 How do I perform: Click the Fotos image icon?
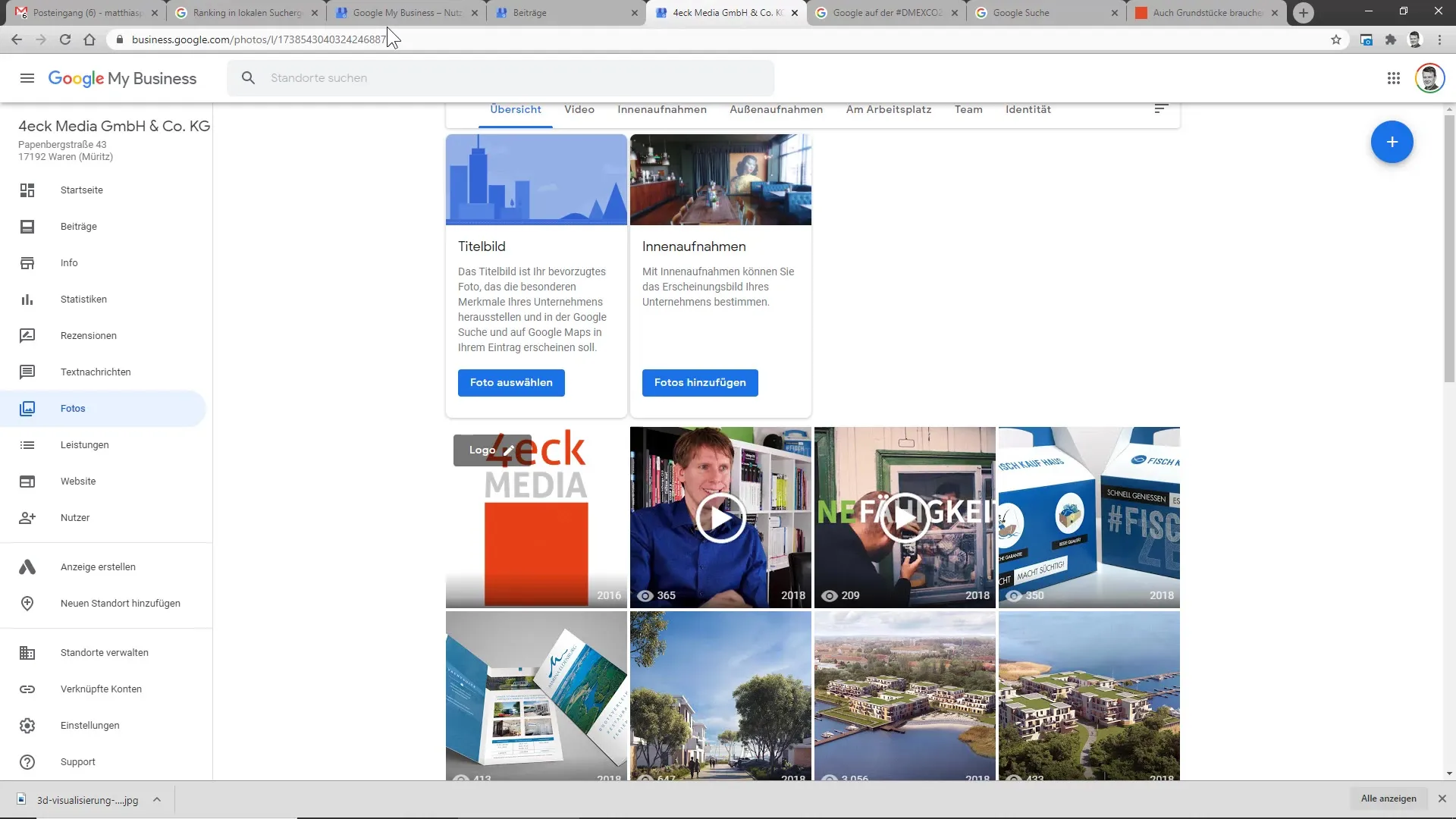(27, 409)
